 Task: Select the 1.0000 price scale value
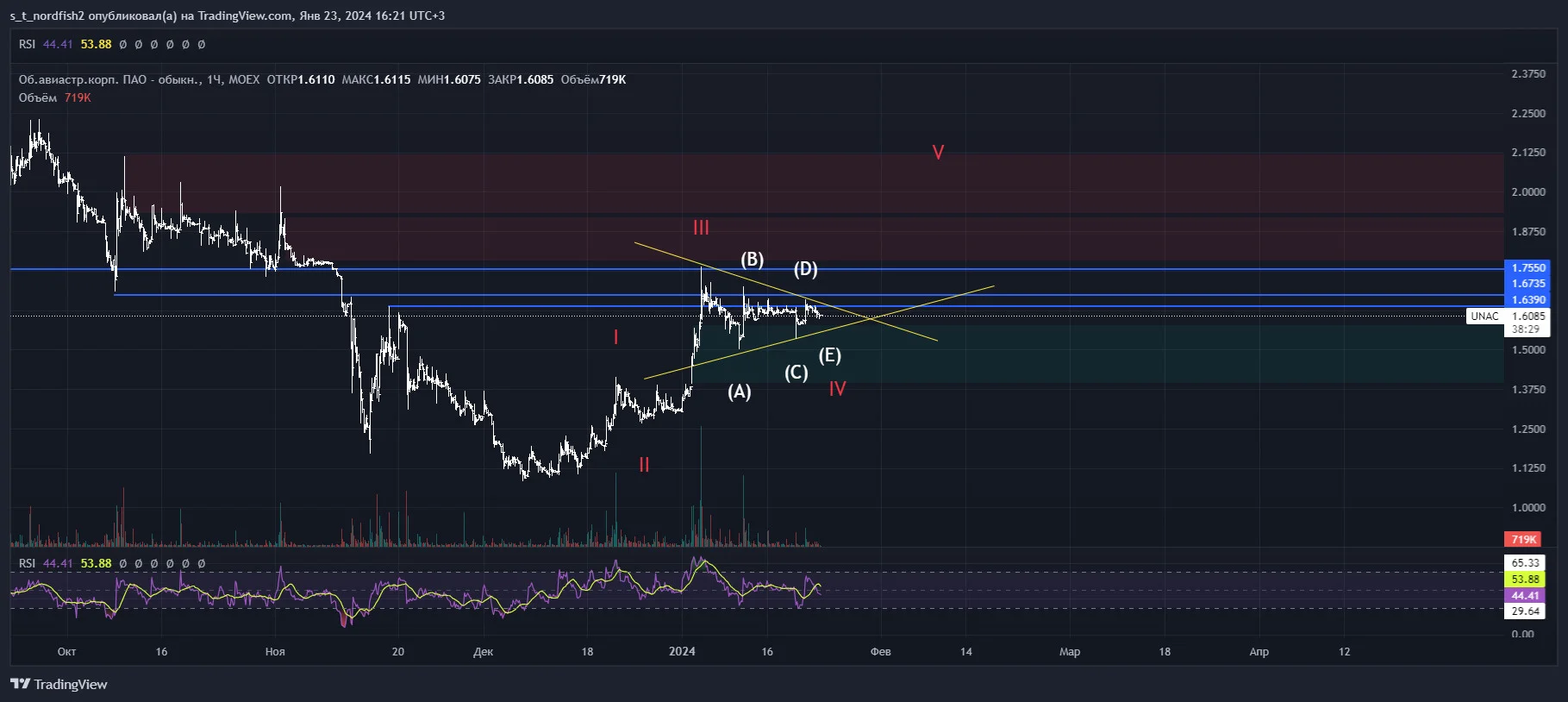[x=1528, y=508]
